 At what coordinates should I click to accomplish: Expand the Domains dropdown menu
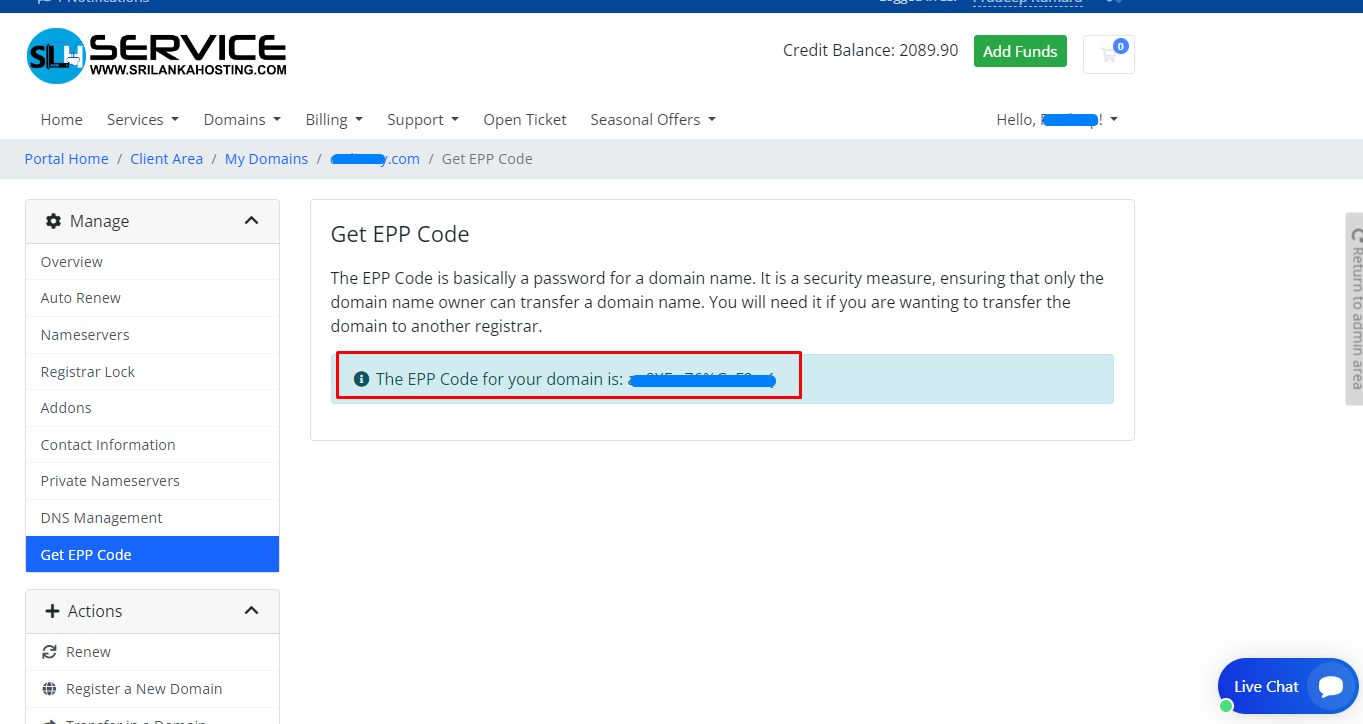[x=242, y=120]
